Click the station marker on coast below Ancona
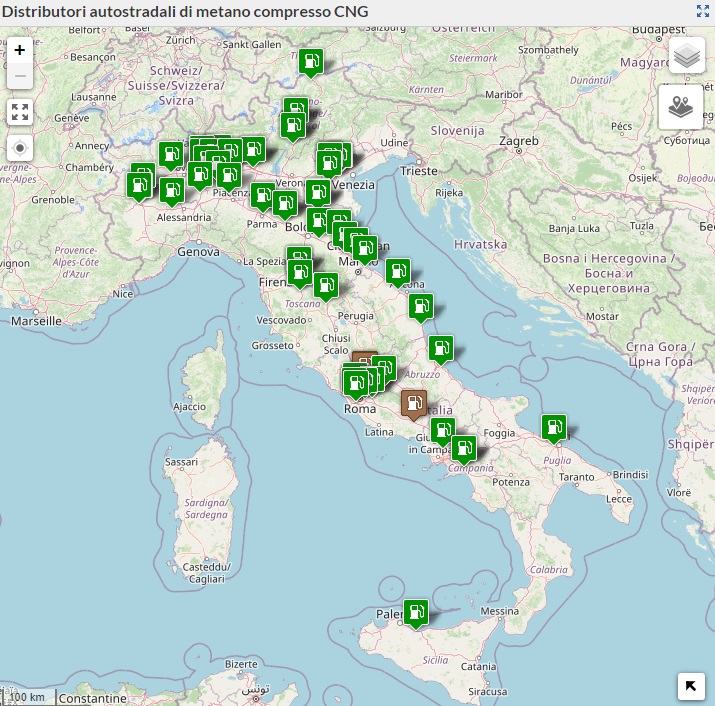Image resolution: width=715 pixels, height=706 pixels. (x=421, y=308)
